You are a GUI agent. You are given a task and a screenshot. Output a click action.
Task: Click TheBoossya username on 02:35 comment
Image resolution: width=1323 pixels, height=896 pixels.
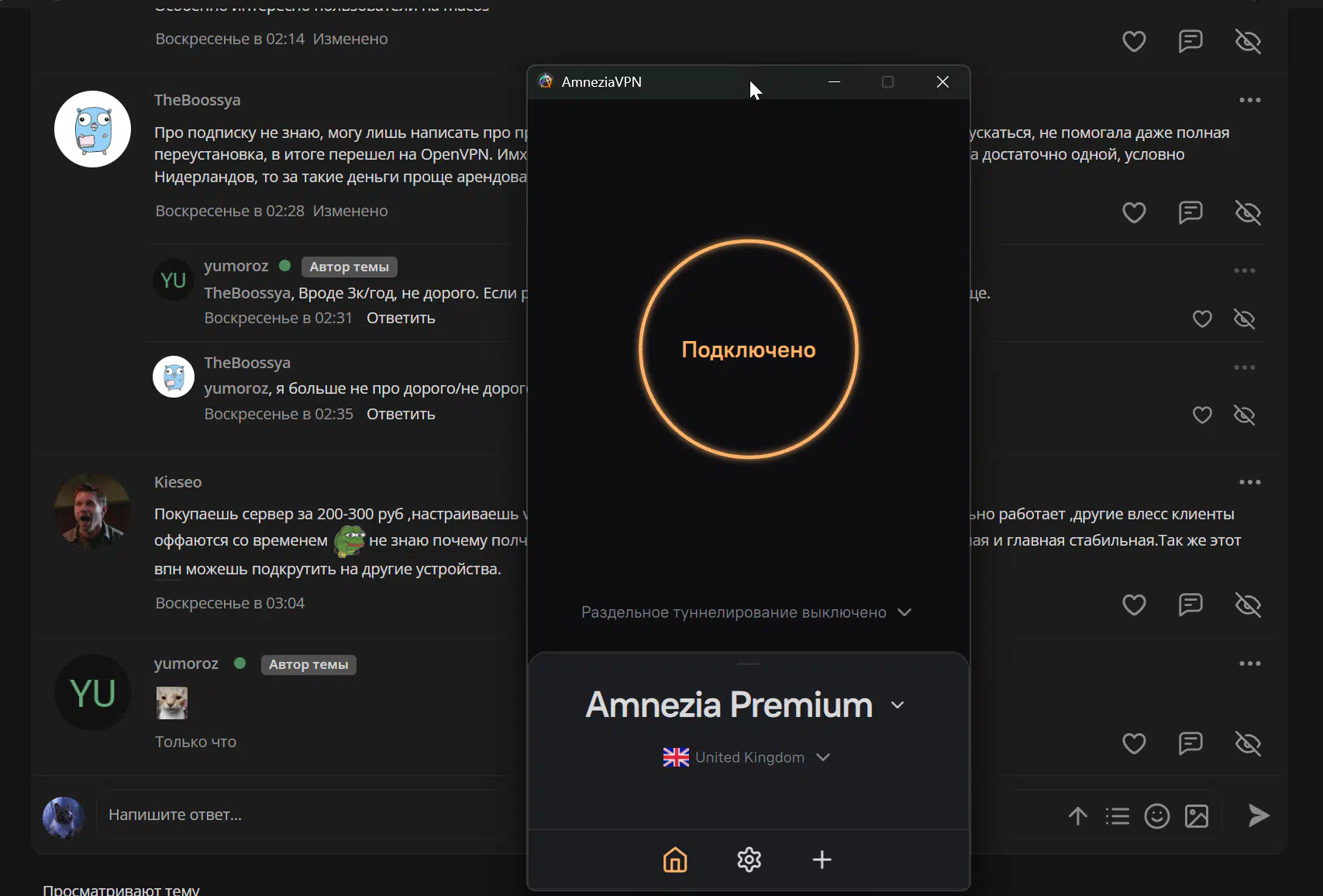click(247, 363)
